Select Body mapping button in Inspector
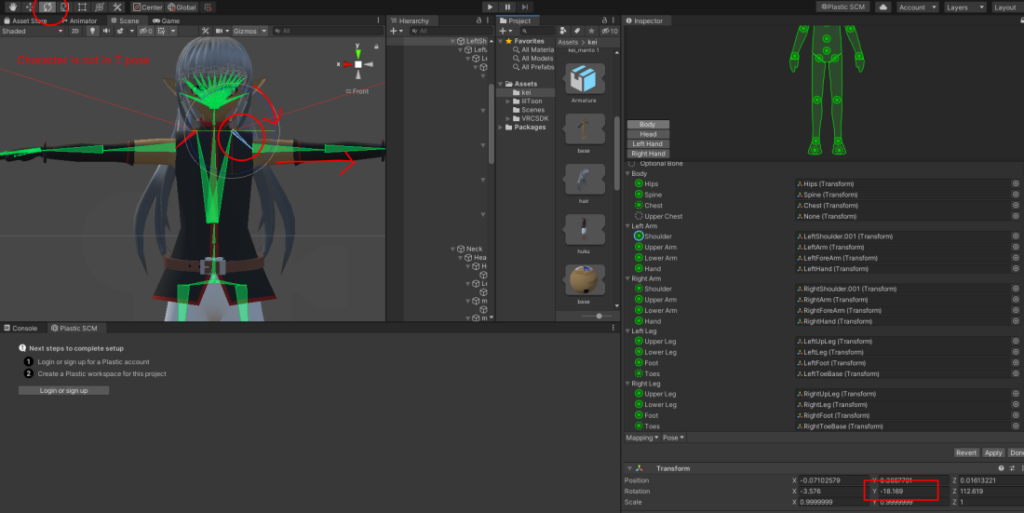The image size is (1024, 513). (x=648, y=124)
